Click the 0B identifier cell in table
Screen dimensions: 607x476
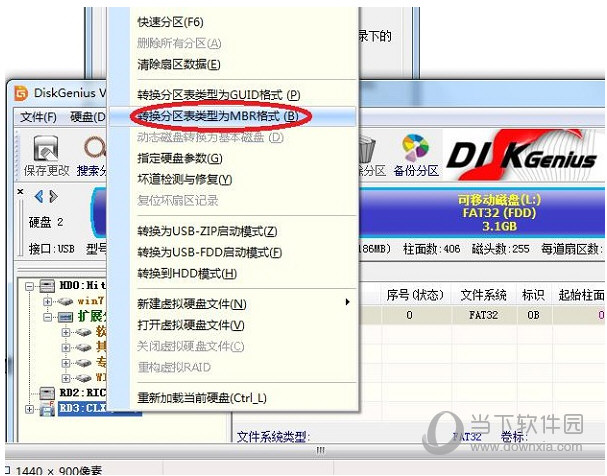point(533,315)
